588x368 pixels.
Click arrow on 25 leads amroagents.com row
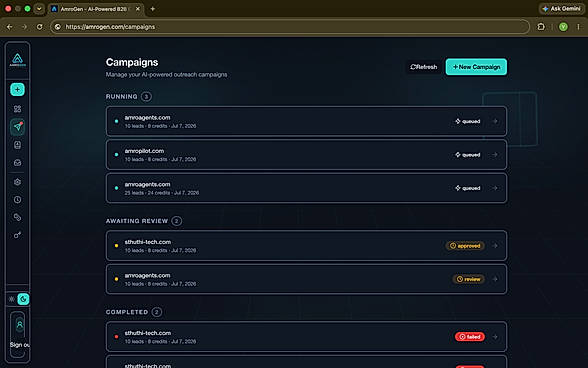495,188
